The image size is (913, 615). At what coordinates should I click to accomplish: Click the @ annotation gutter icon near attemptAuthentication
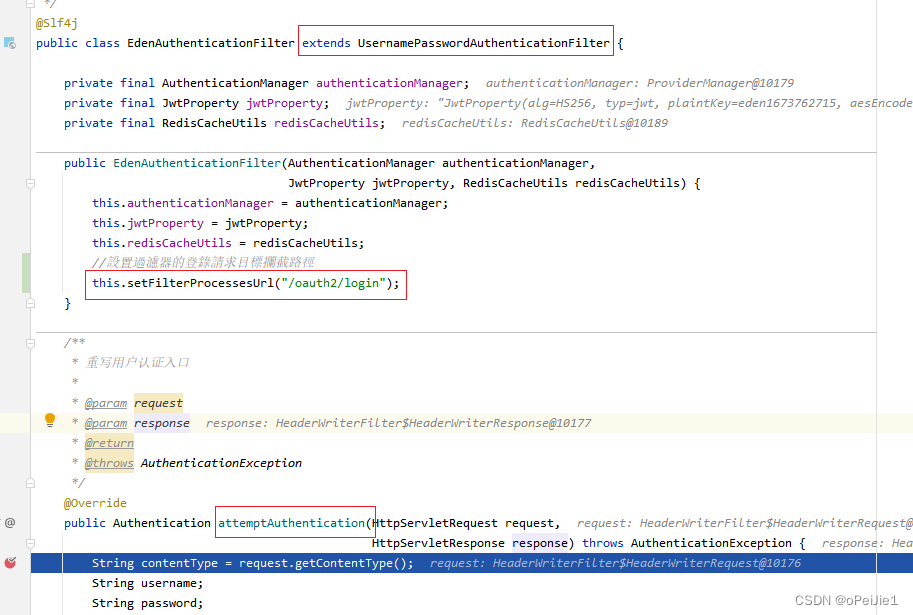click(10, 522)
